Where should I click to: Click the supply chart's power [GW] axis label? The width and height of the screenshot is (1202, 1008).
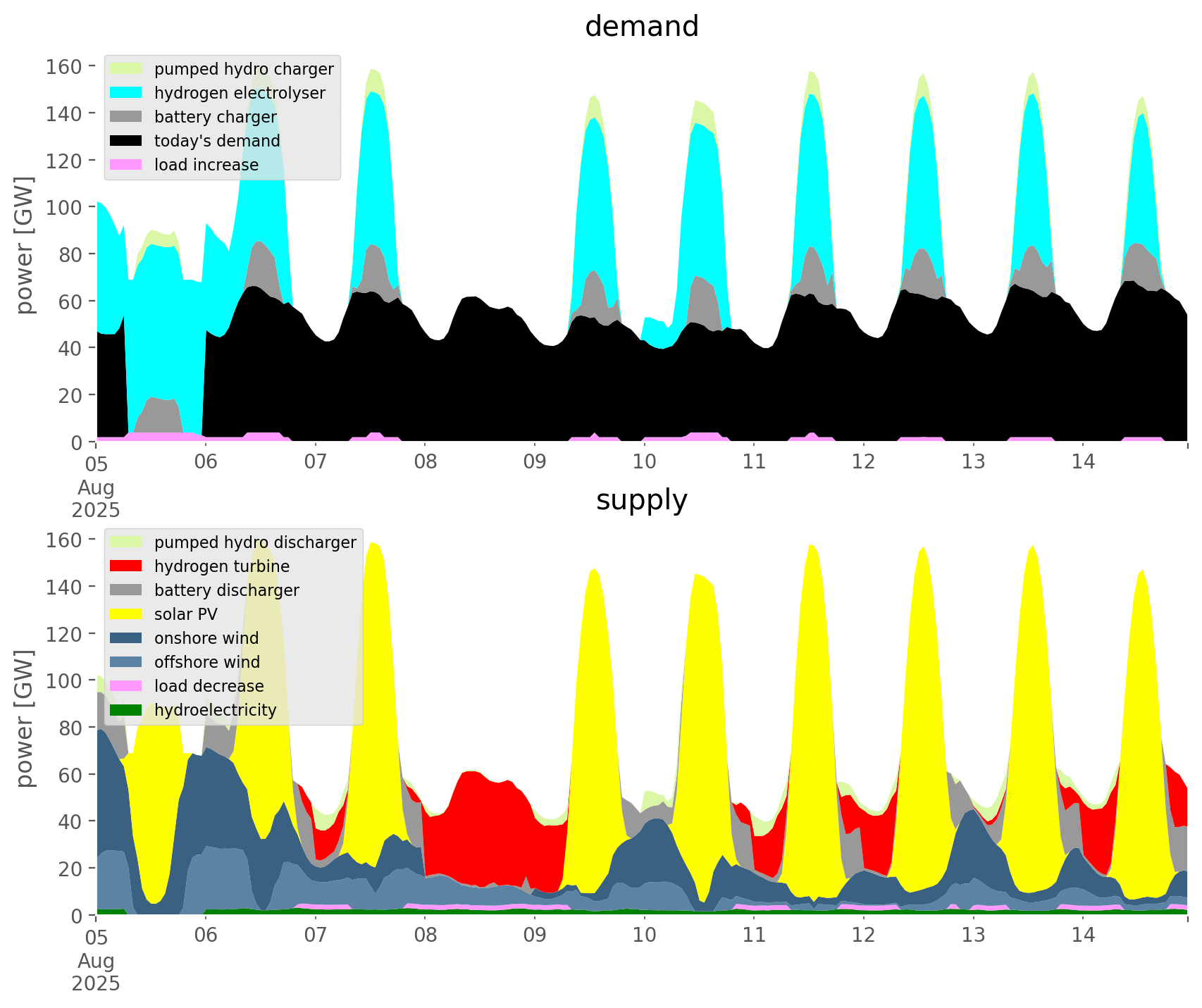25,718
